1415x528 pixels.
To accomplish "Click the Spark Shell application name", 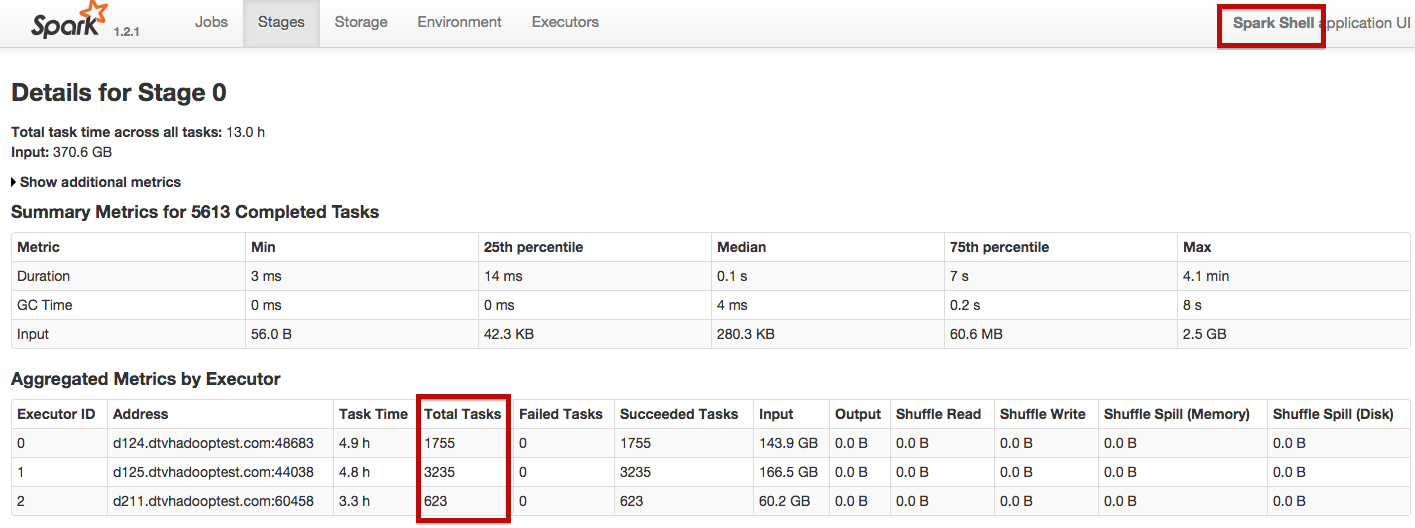I will (x=1273, y=23).
